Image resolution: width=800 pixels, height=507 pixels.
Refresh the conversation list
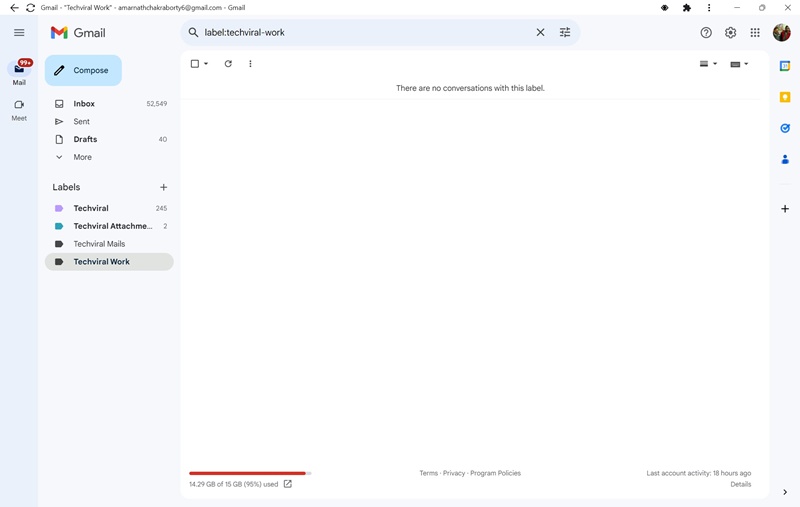point(228,64)
